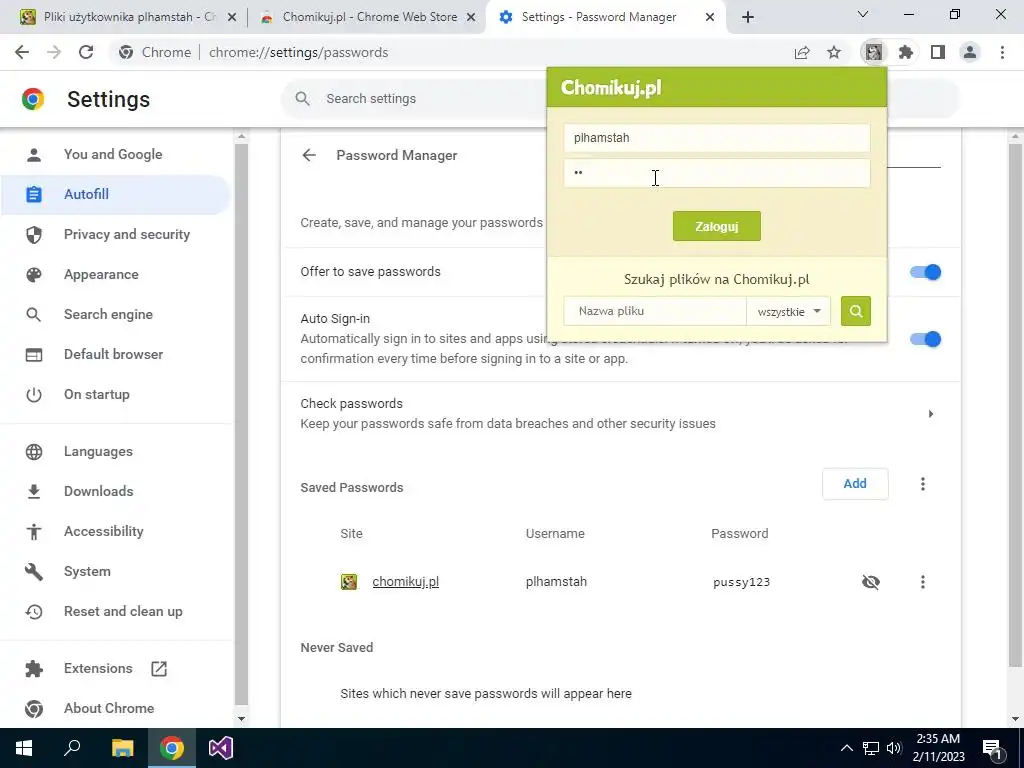Open the chomikuj.pl site link

pos(406,582)
